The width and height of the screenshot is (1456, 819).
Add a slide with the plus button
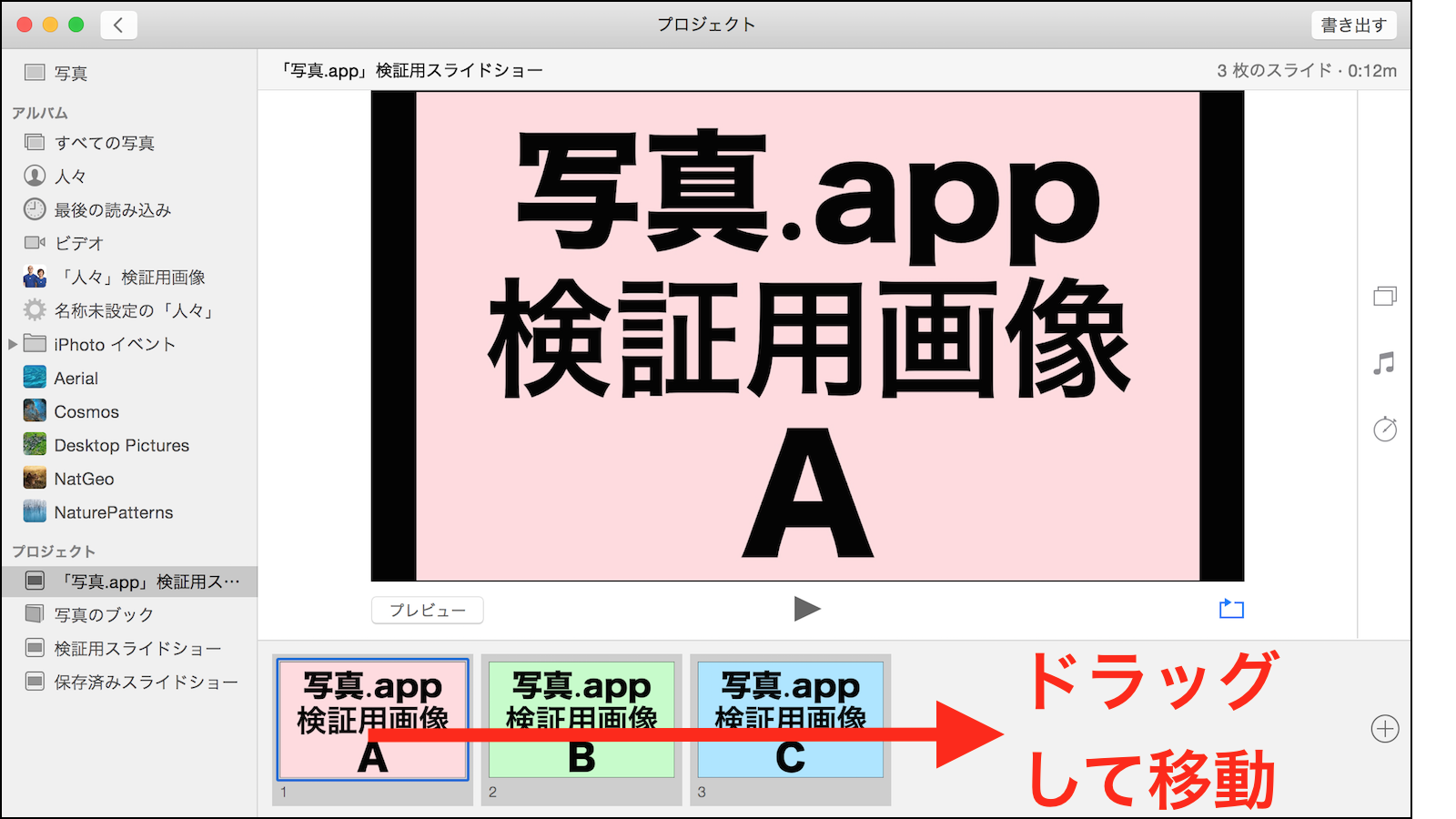1385,729
